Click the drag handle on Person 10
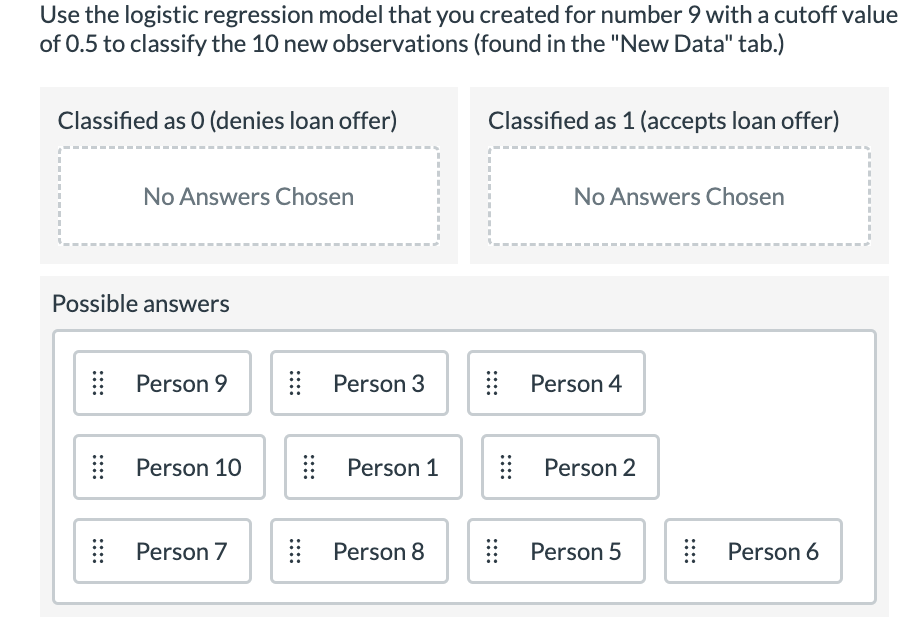This screenshot has width=916, height=634. [97, 467]
